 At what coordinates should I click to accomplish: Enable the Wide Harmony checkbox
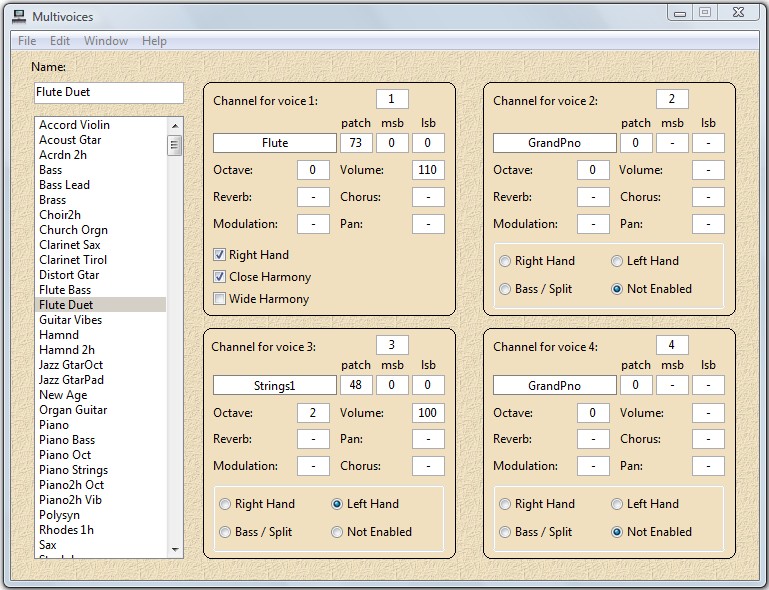point(220,299)
